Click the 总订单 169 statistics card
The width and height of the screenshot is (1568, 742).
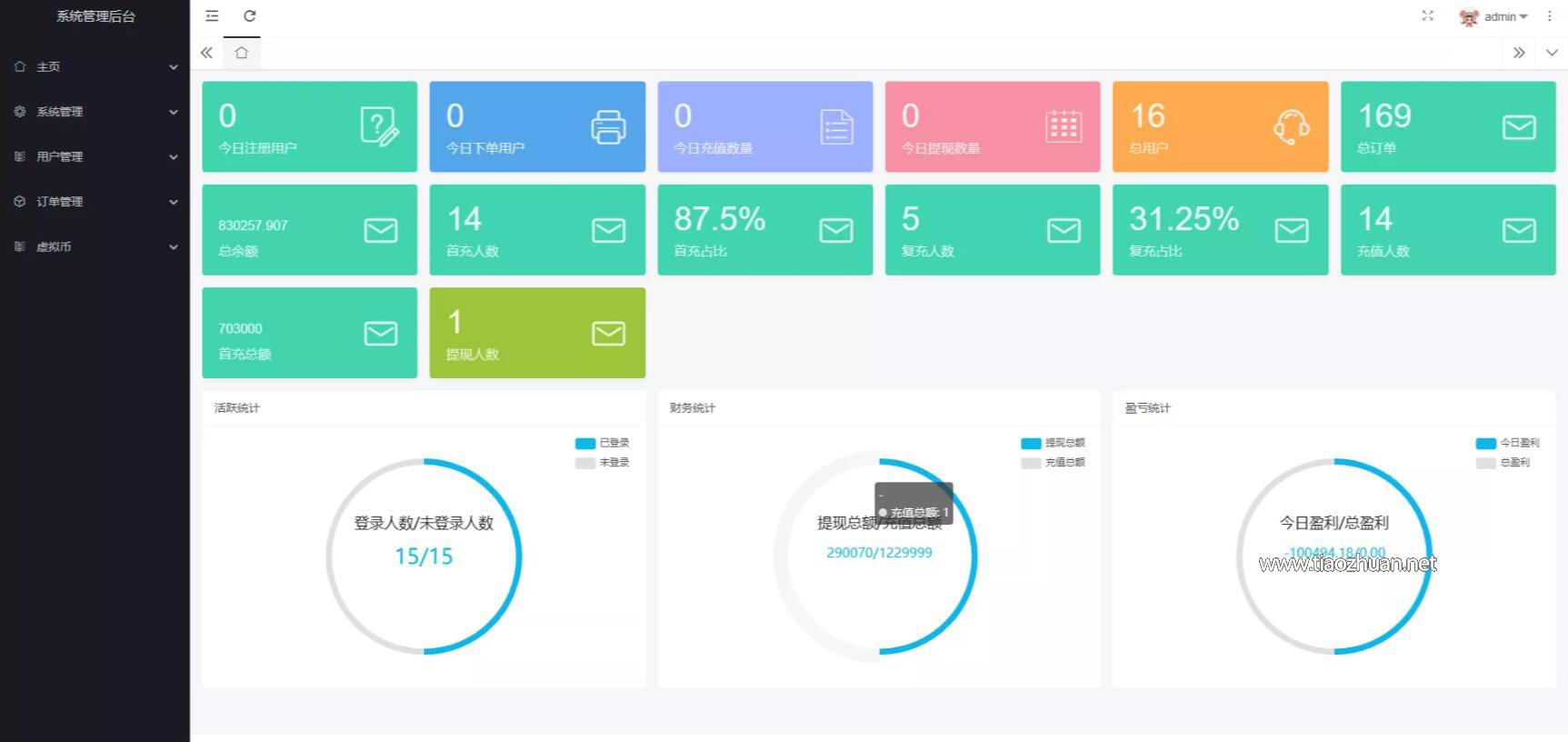point(1447,127)
